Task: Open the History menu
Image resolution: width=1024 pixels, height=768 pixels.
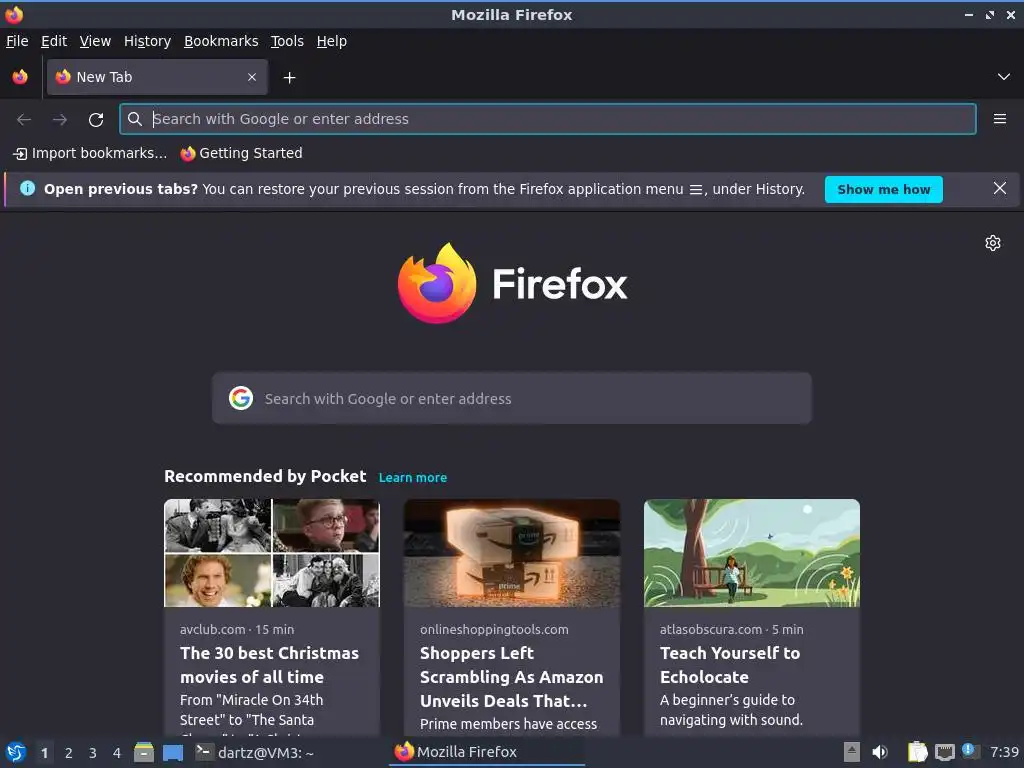Action: (x=147, y=41)
